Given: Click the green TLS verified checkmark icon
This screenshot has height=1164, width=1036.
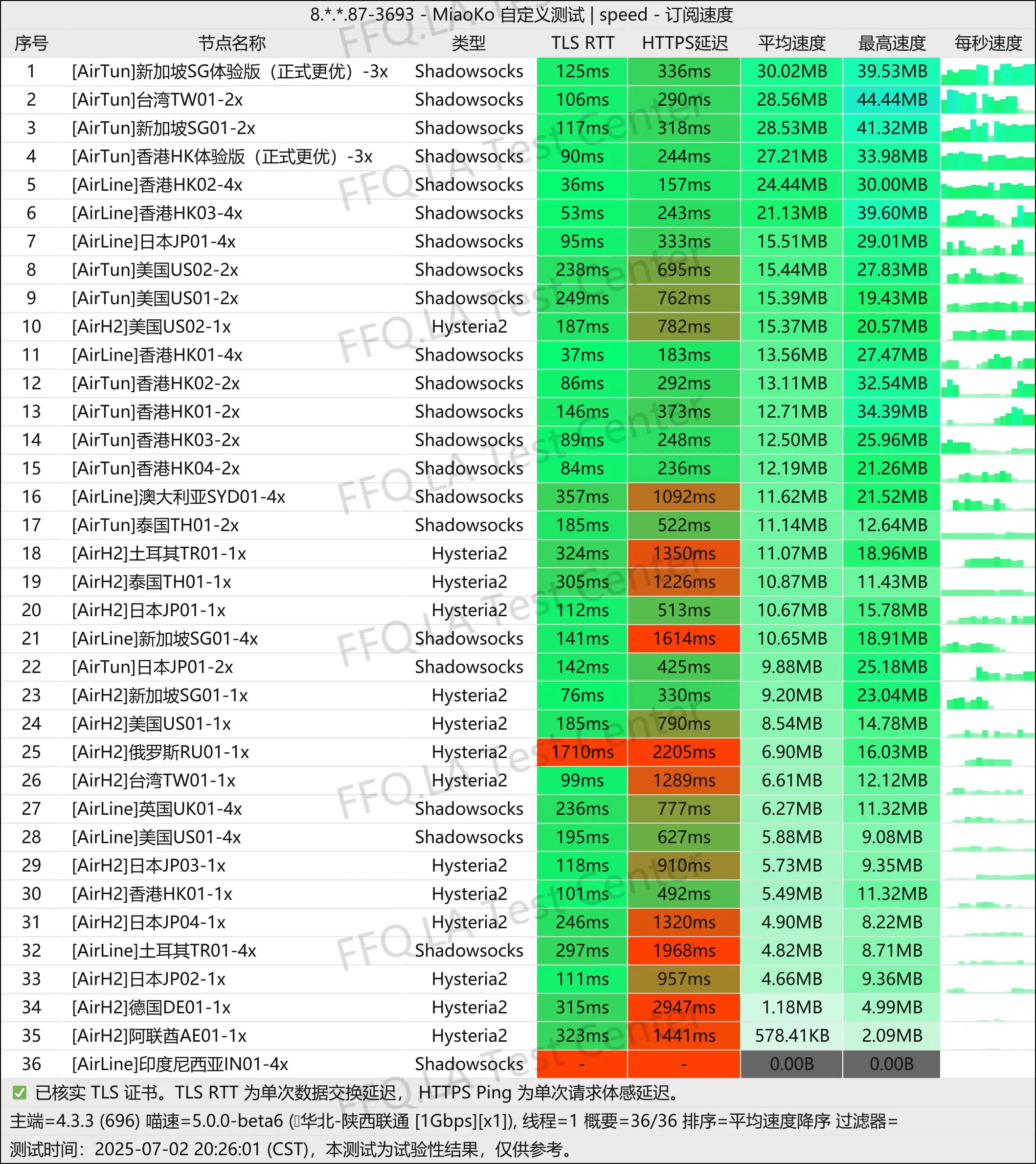Looking at the screenshot, I should click(x=20, y=1093).
